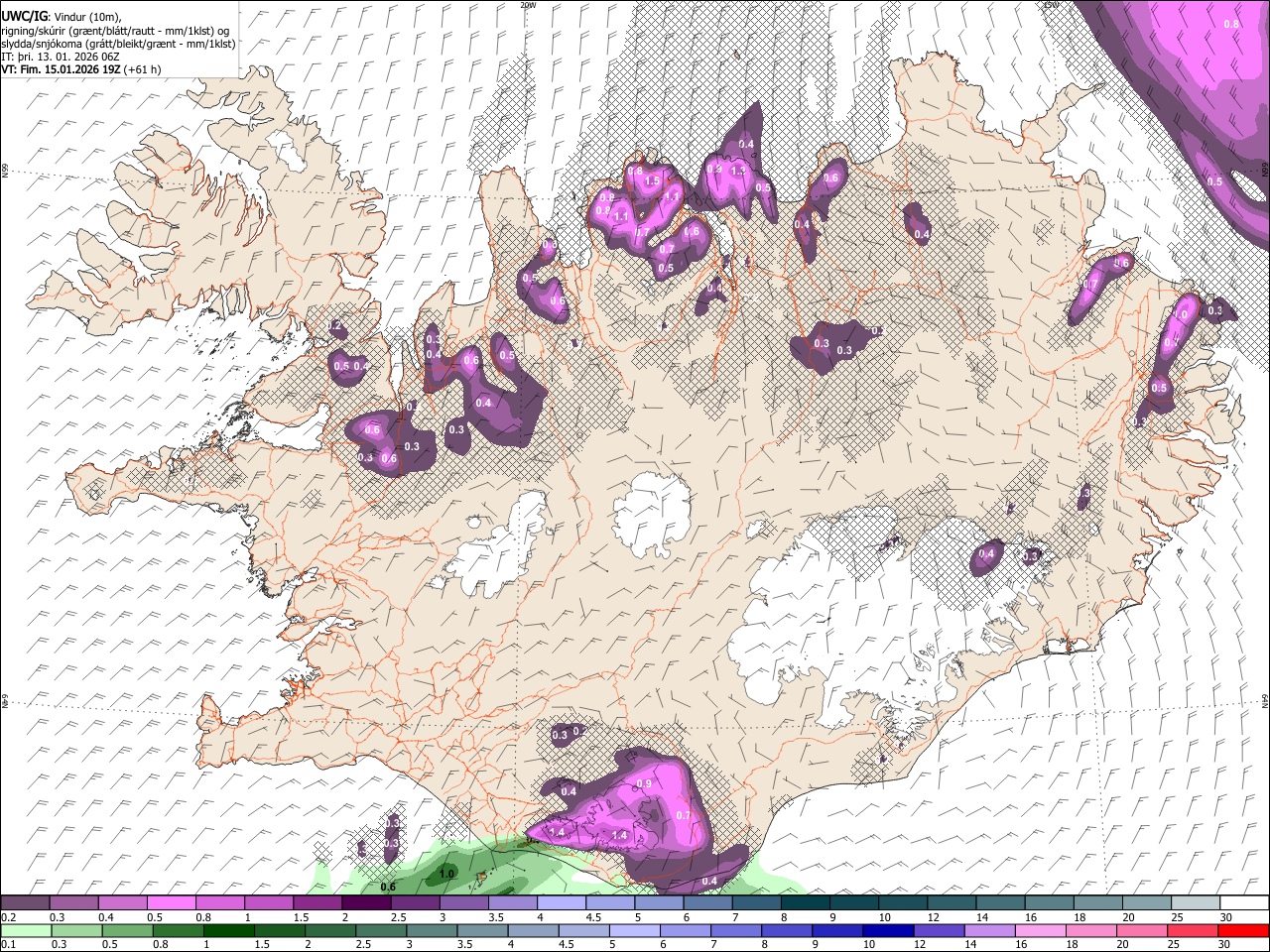Select top-row legend swatch between 0.5 and 0.8
Screen dimensions: 1270x952
(x=172, y=903)
